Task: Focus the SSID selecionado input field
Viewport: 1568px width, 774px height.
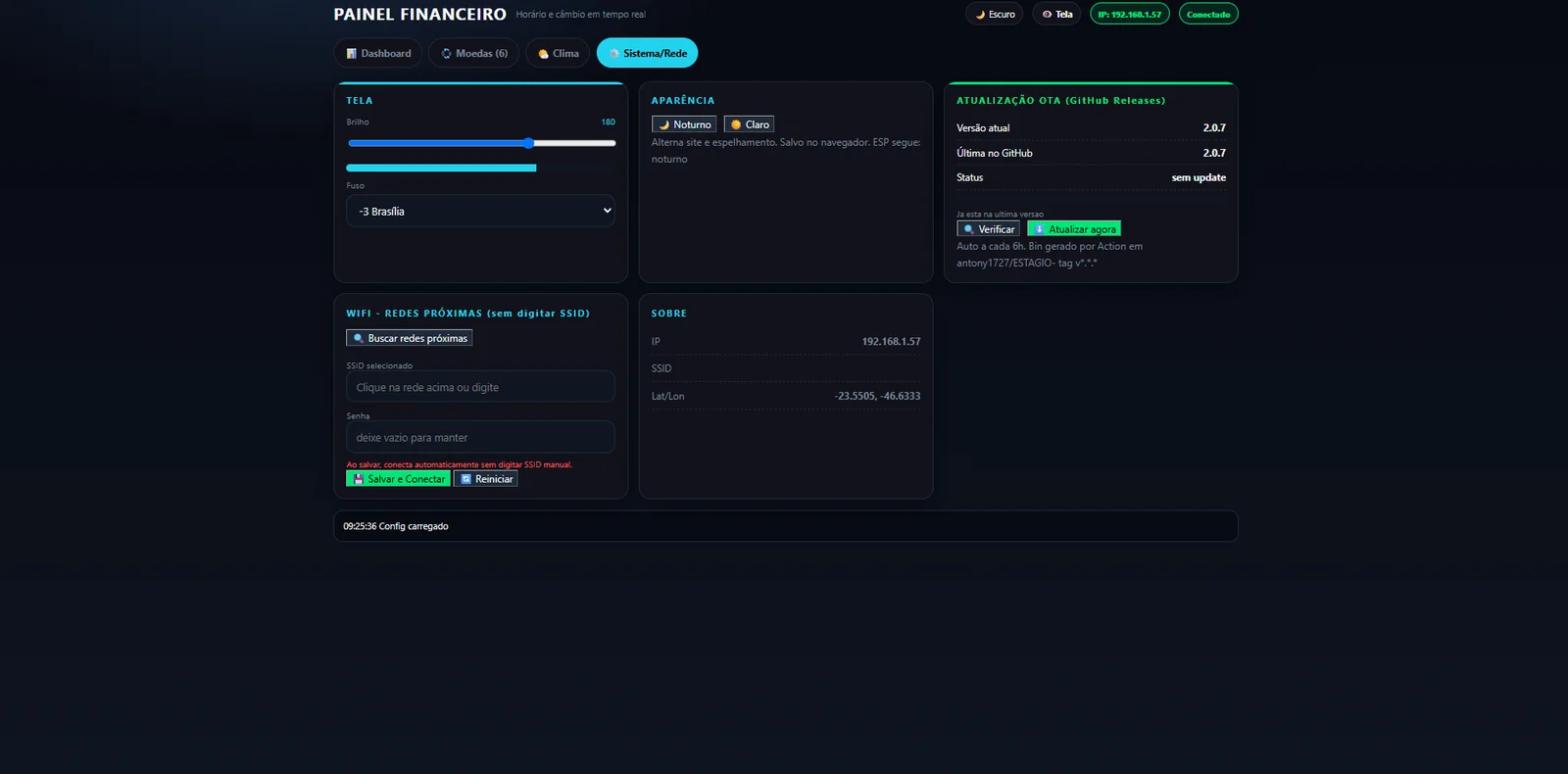Action: pos(481,386)
